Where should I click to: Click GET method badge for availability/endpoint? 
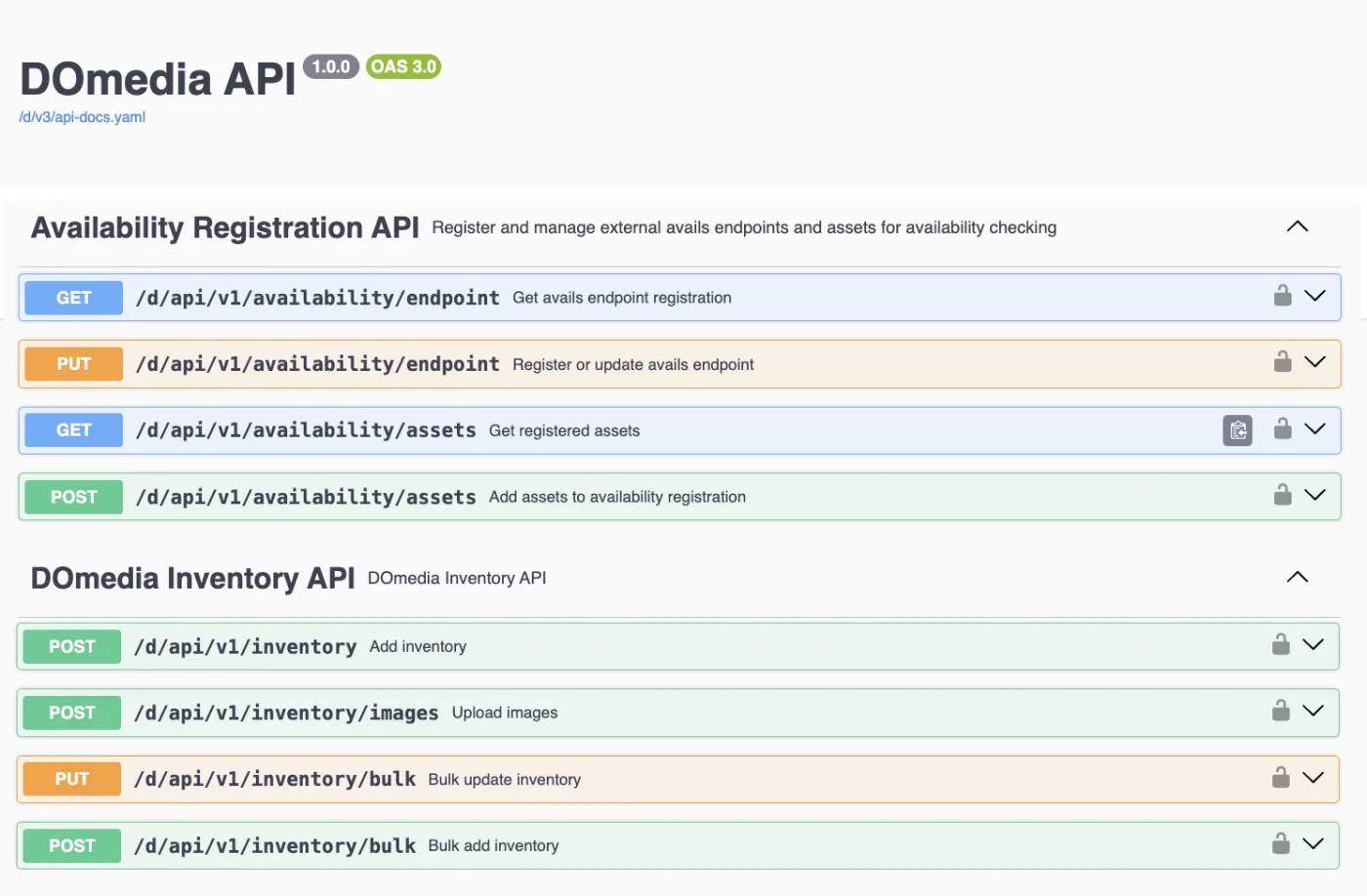(73, 298)
